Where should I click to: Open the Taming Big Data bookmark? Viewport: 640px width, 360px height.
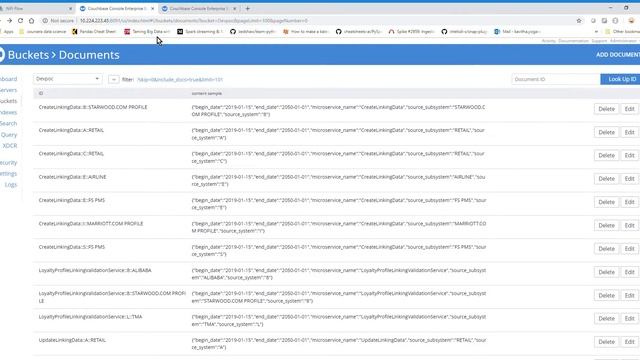pyautogui.click(x=147, y=31)
